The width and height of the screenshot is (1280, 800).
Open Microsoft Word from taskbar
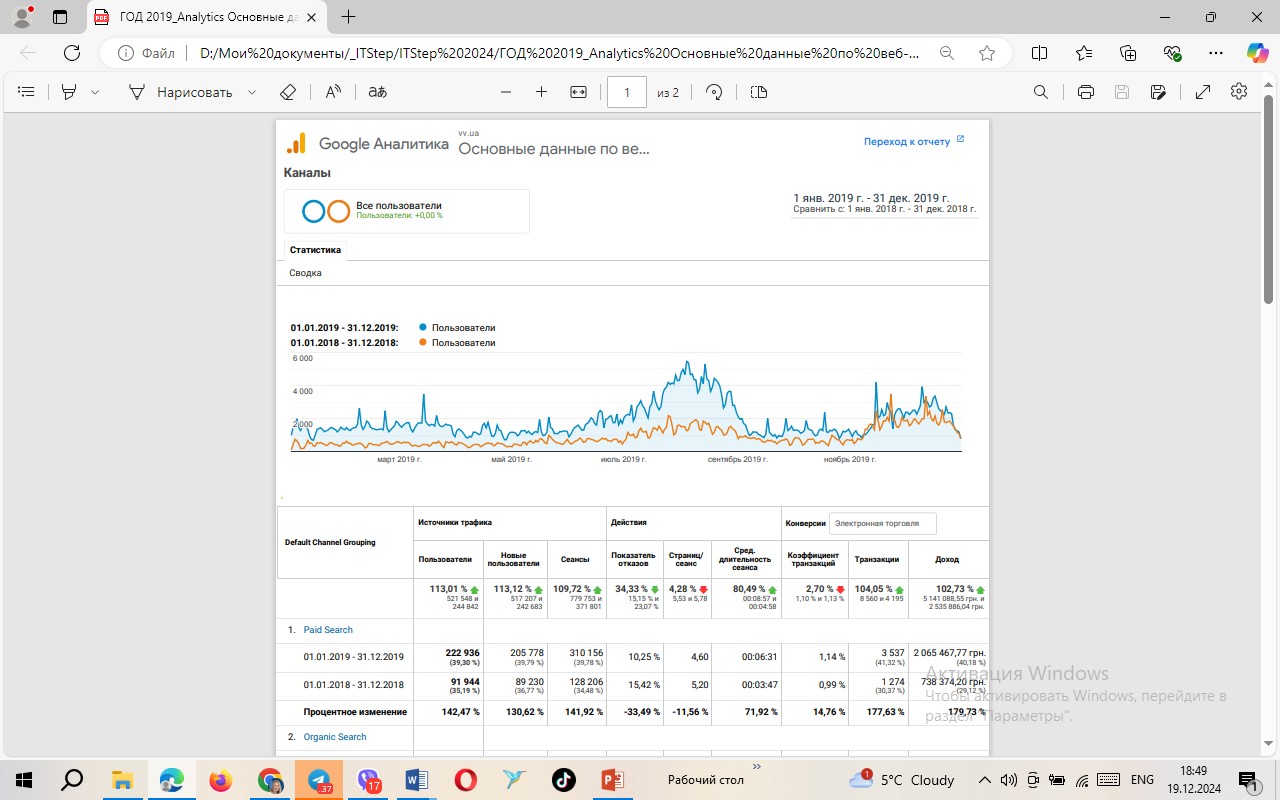pos(417,780)
